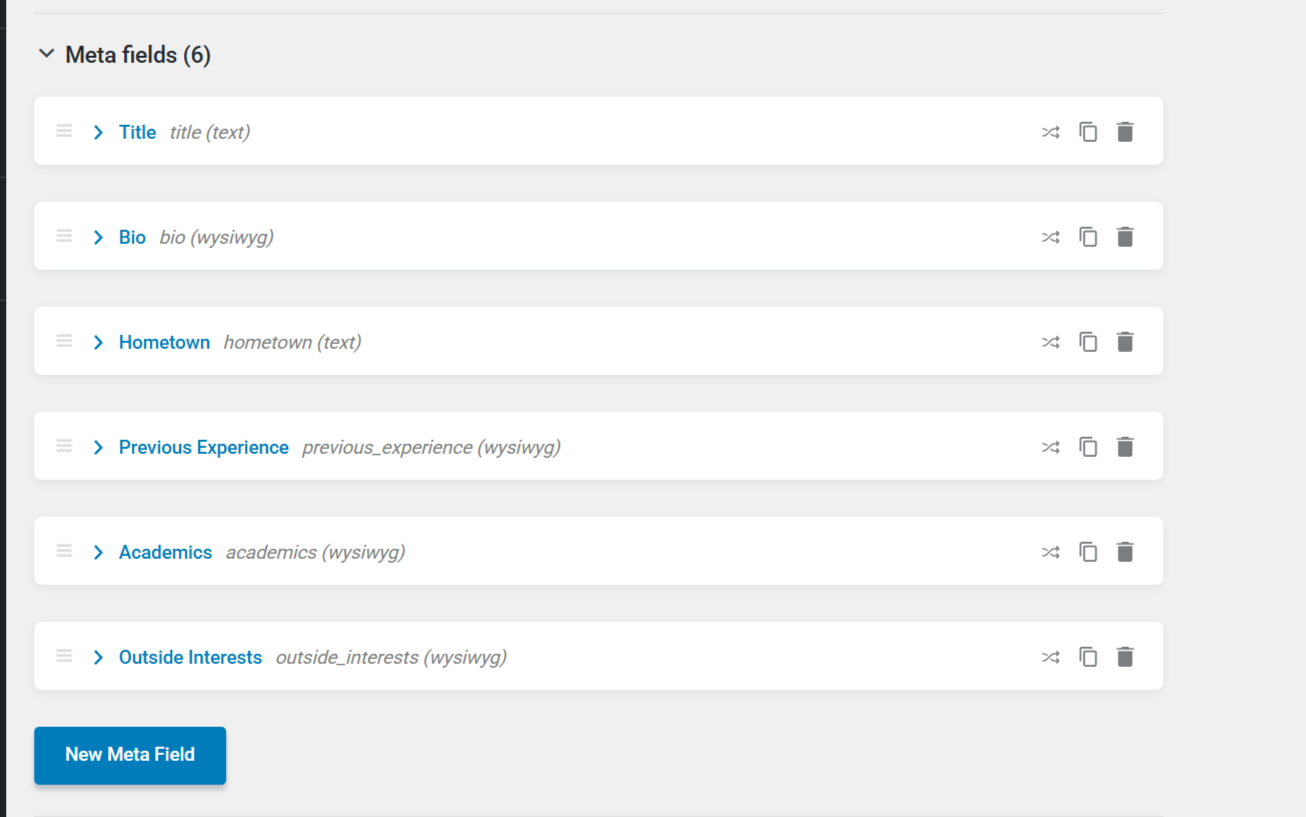The height and width of the screenshot is (817, 1306).
Task: Delete the Title meta field
Action: 1125,132
